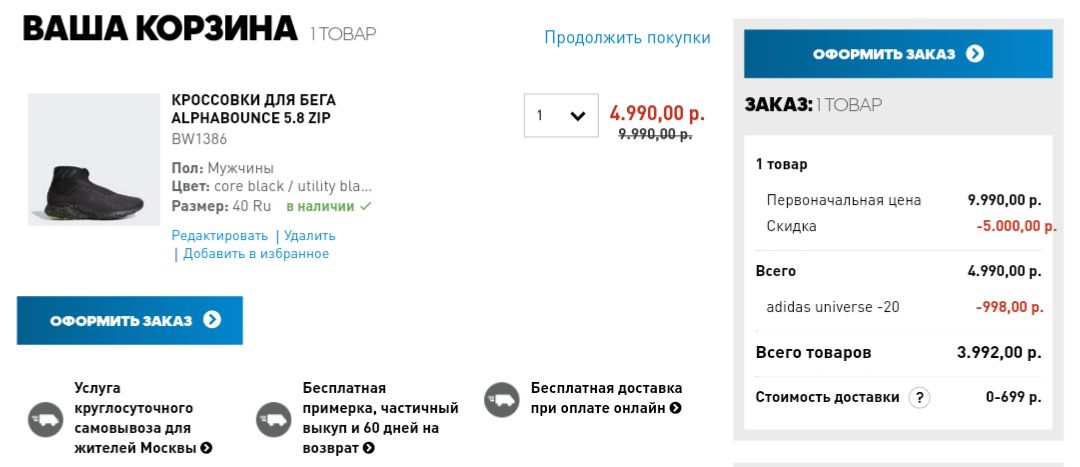Click the arrow after 'при оплате онлайн'
This screenshot has width=1080, height=467.
[x=676, y=408]
